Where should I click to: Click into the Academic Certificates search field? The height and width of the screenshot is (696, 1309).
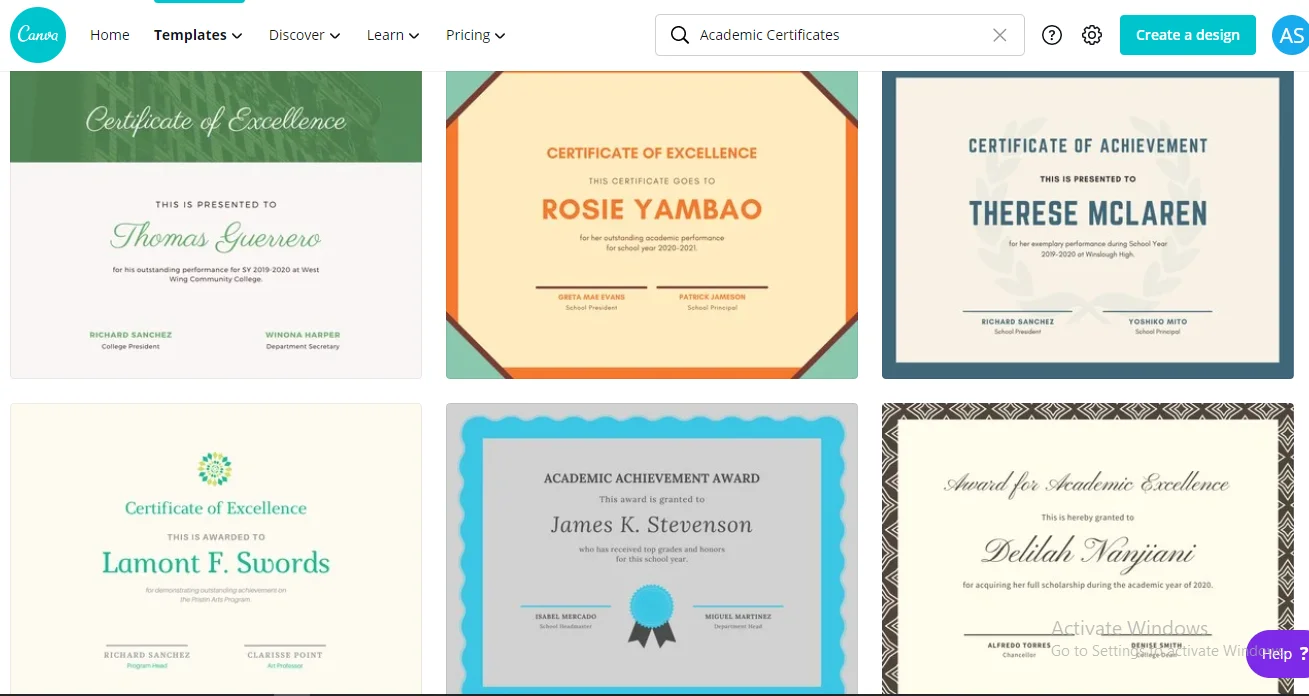(x=840, y=35)
